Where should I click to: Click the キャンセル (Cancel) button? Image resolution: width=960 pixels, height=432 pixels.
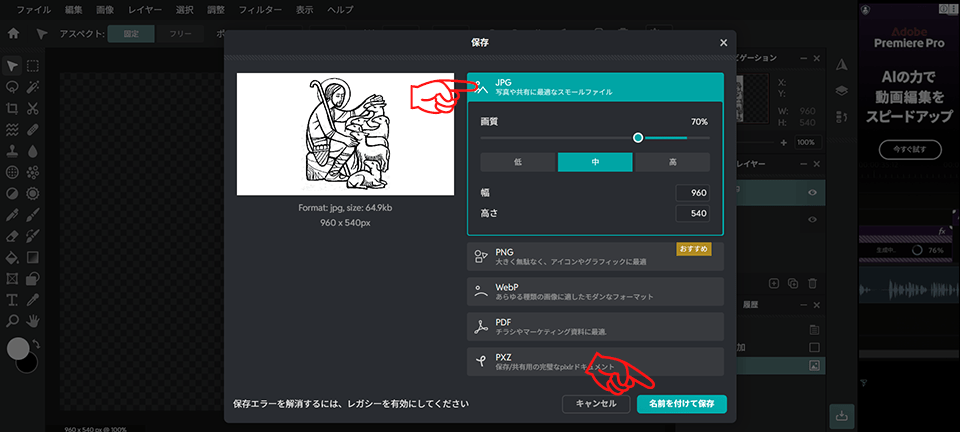tap(596, 404)
